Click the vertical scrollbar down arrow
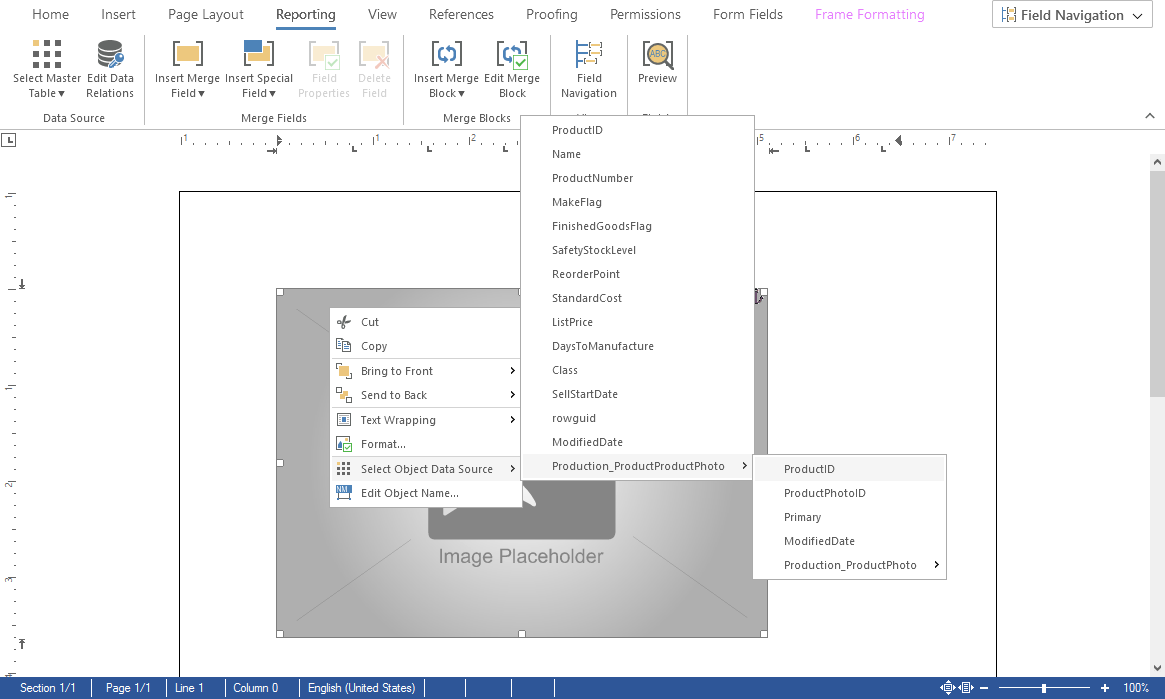Image resolution: width=1165 pixels, height=699 pixels. [x=1157, y=668]
